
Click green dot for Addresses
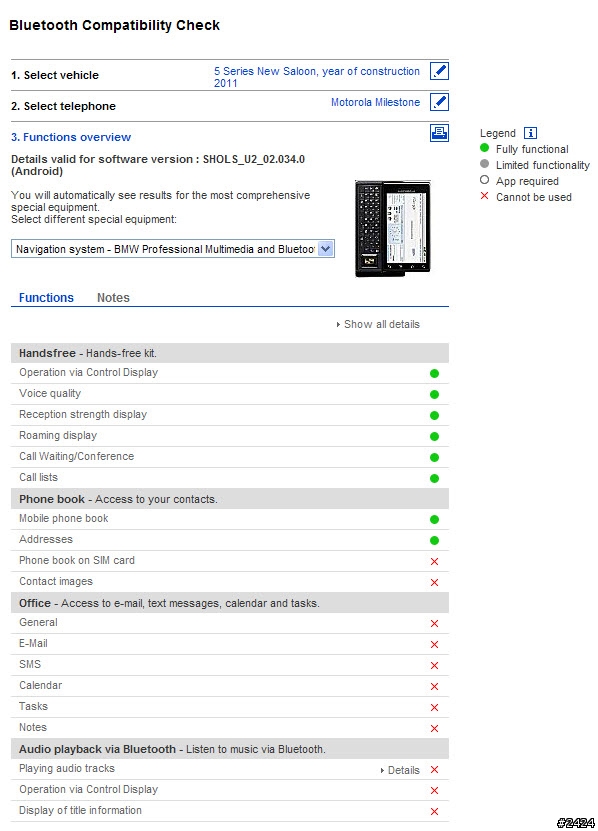(x=434, y=541)
